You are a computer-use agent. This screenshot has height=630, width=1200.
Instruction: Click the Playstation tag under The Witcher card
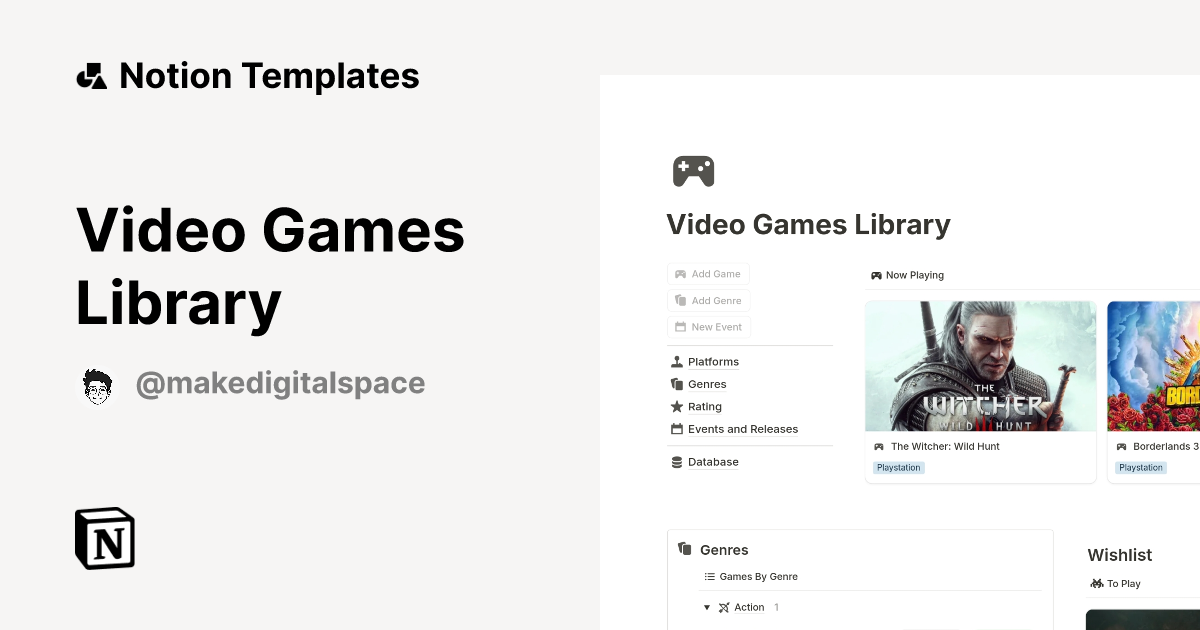click(898, 467)
